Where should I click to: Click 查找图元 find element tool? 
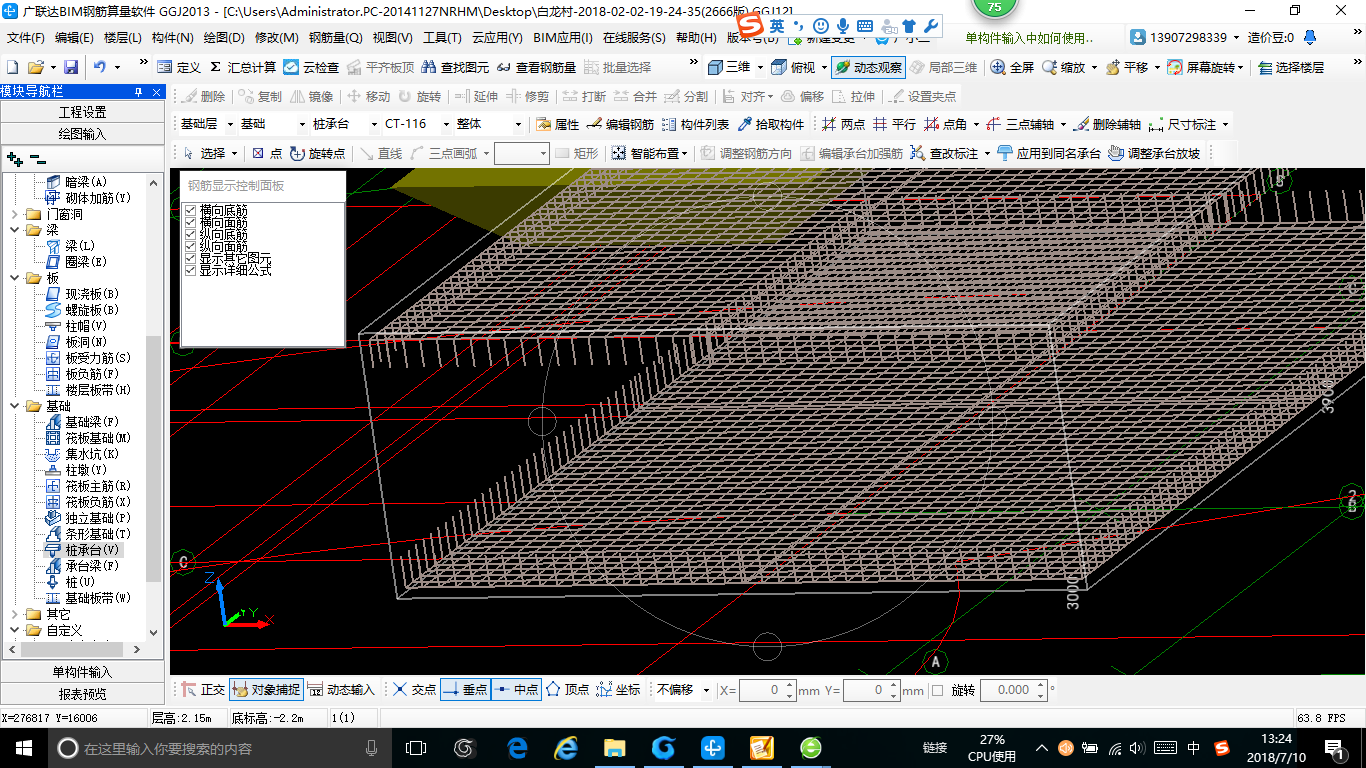coord(456,67)
